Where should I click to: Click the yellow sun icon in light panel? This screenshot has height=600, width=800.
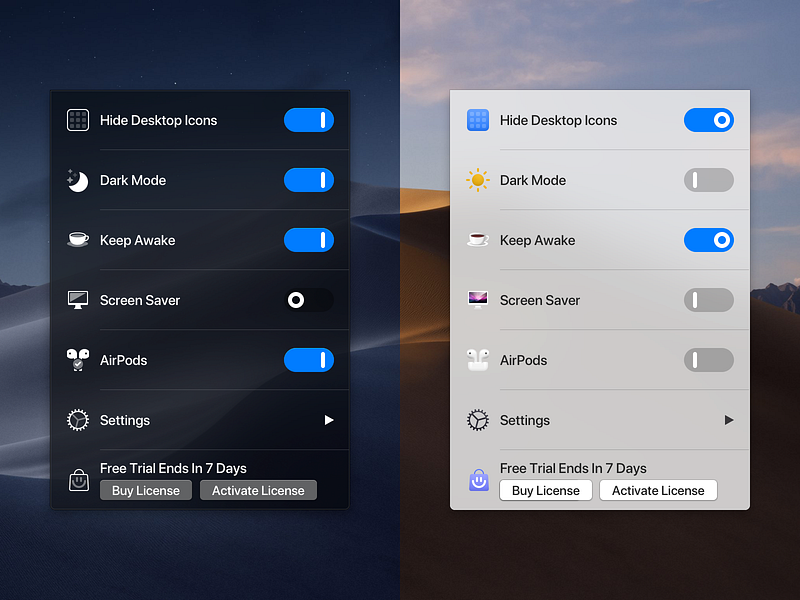pyautogui.click(x=478, y=180)
